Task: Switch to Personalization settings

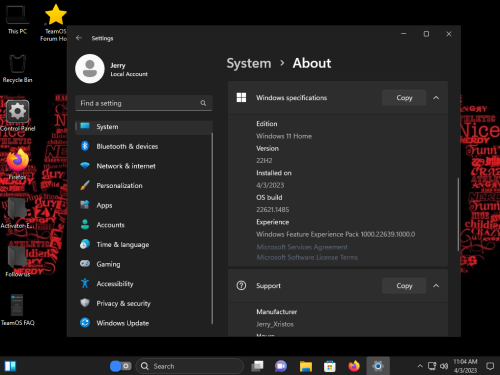Action: [x=144, y=186]
